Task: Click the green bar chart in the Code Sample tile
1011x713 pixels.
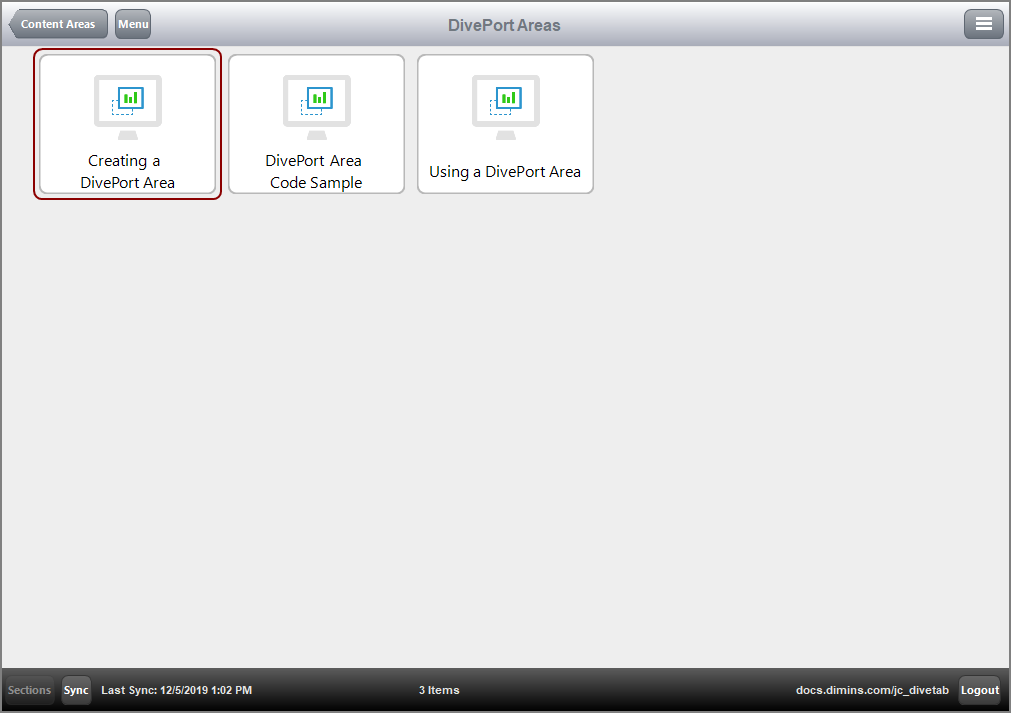Action: pos(320,97)
